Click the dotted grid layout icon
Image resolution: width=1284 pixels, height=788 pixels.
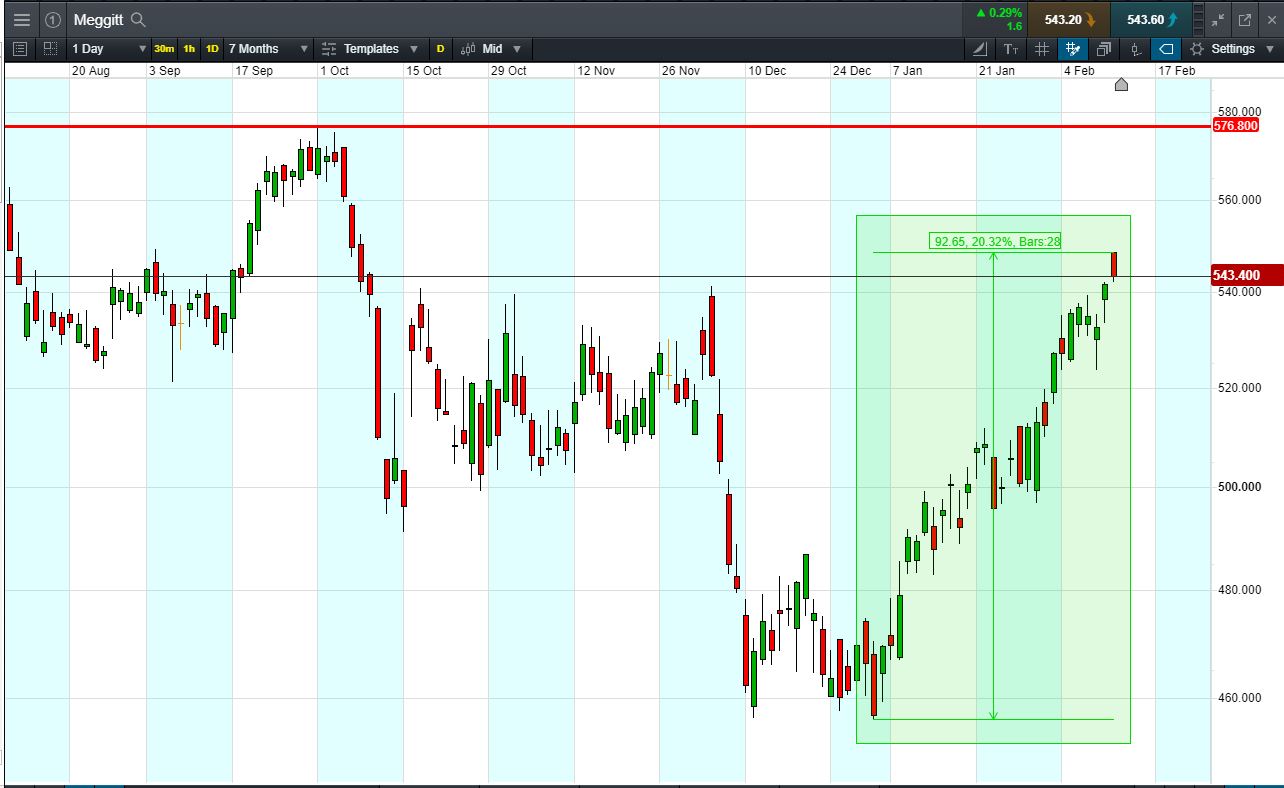coord(50,49)
